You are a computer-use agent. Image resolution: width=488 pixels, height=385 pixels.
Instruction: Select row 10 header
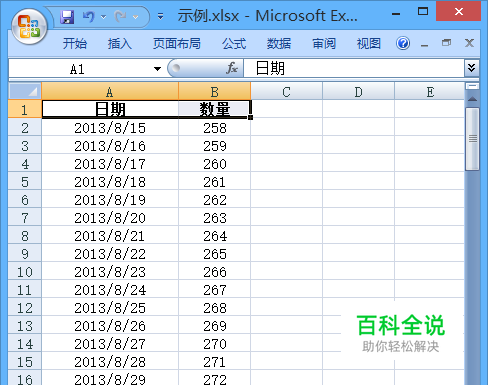tap(25, 272)
